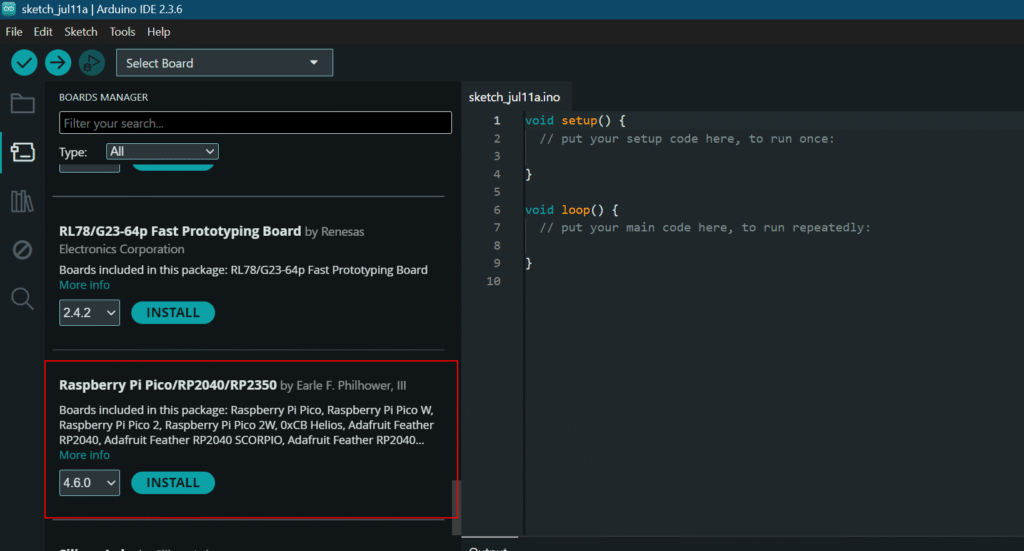Screen dimensions: 1024x551
Task: Install the RL78/G23-64p Fast Prototyping Board package
Action: [173, 313]
